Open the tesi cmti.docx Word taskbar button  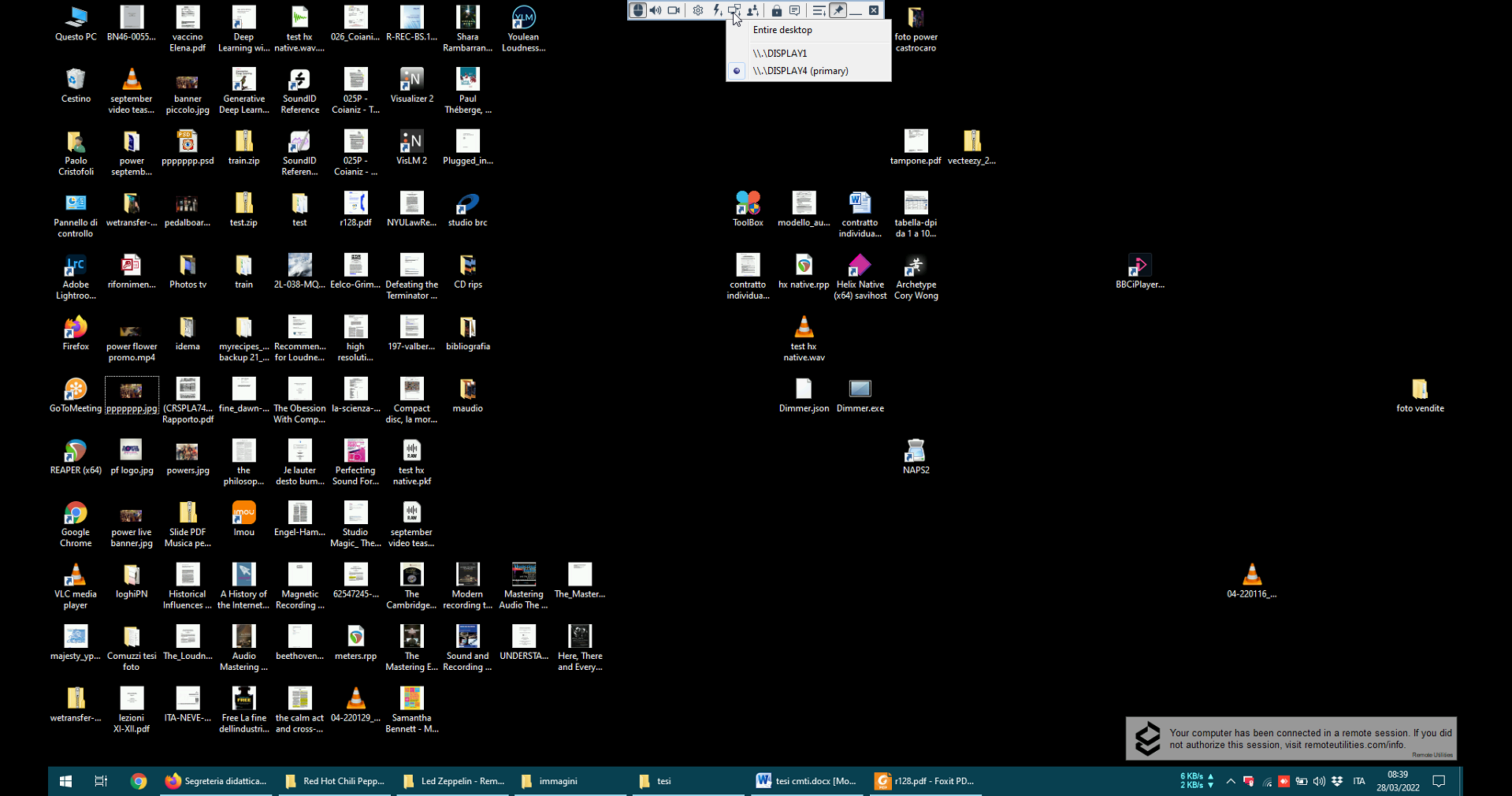click(807, 781)
